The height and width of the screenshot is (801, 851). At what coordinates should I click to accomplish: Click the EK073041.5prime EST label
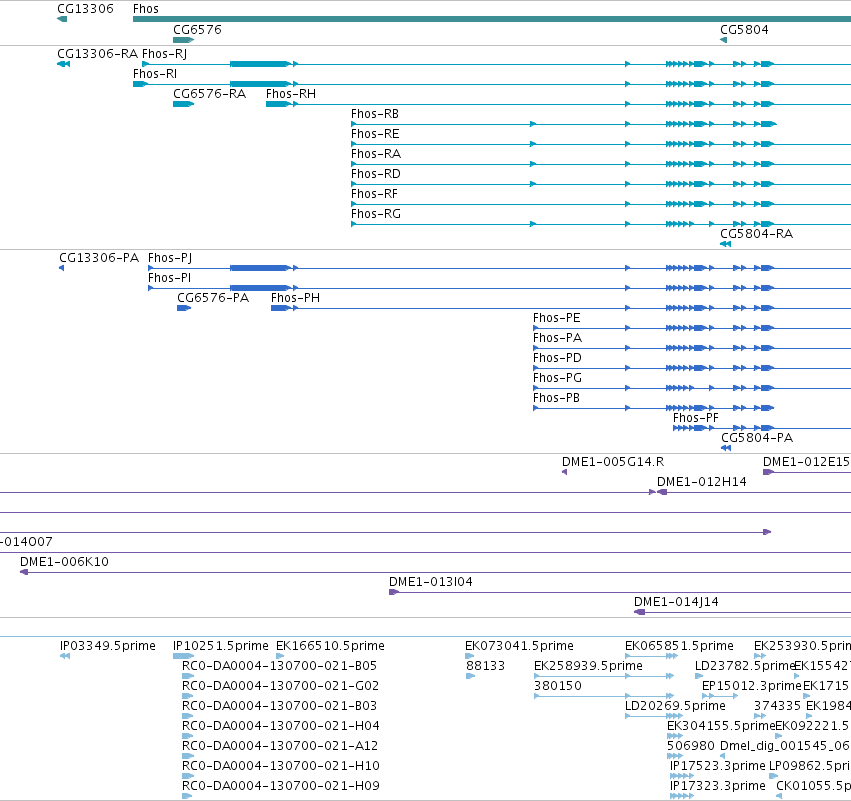[x=519, y=646]
